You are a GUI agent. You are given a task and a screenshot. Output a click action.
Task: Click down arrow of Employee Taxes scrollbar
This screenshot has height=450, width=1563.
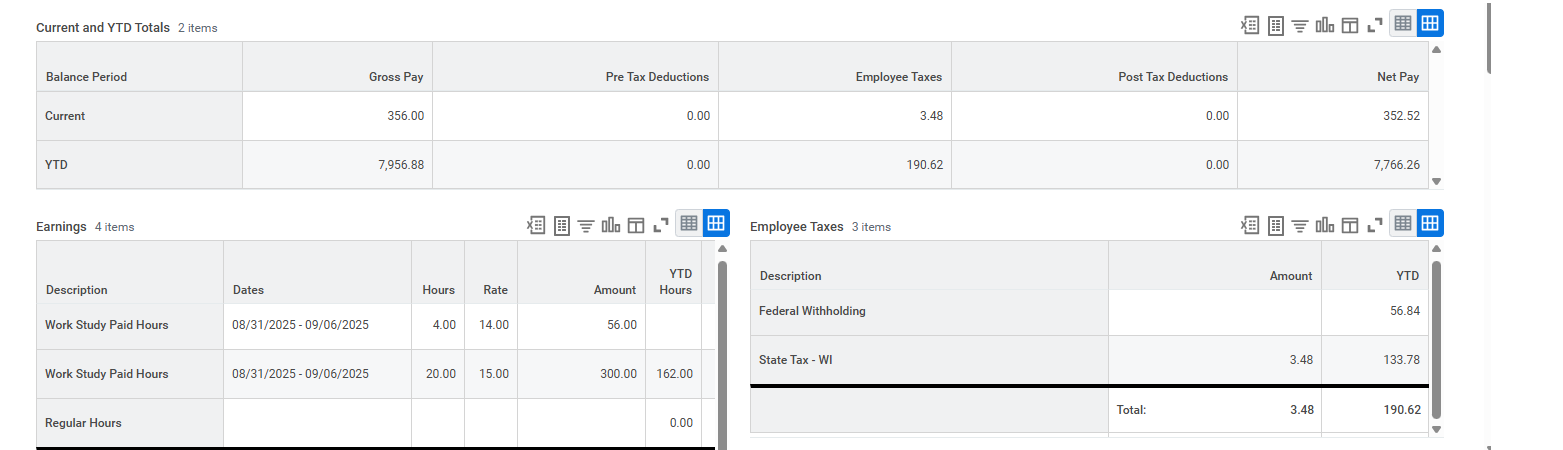point(1437,429)
